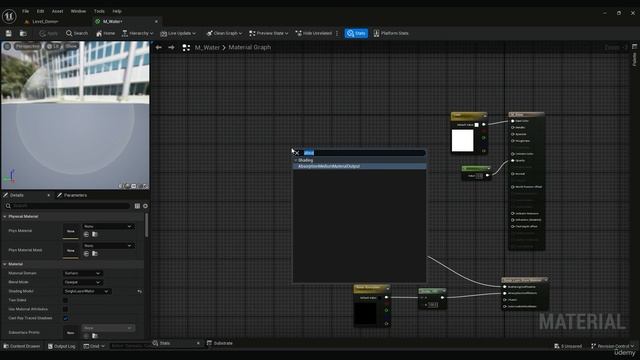Open the Blend Mode dropdown

(82, 282)
